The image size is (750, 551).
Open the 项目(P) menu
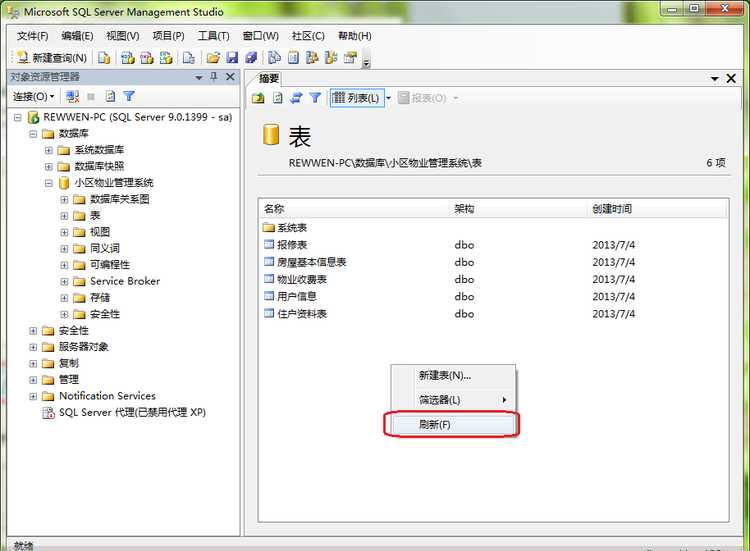click(x=168, y=36)
